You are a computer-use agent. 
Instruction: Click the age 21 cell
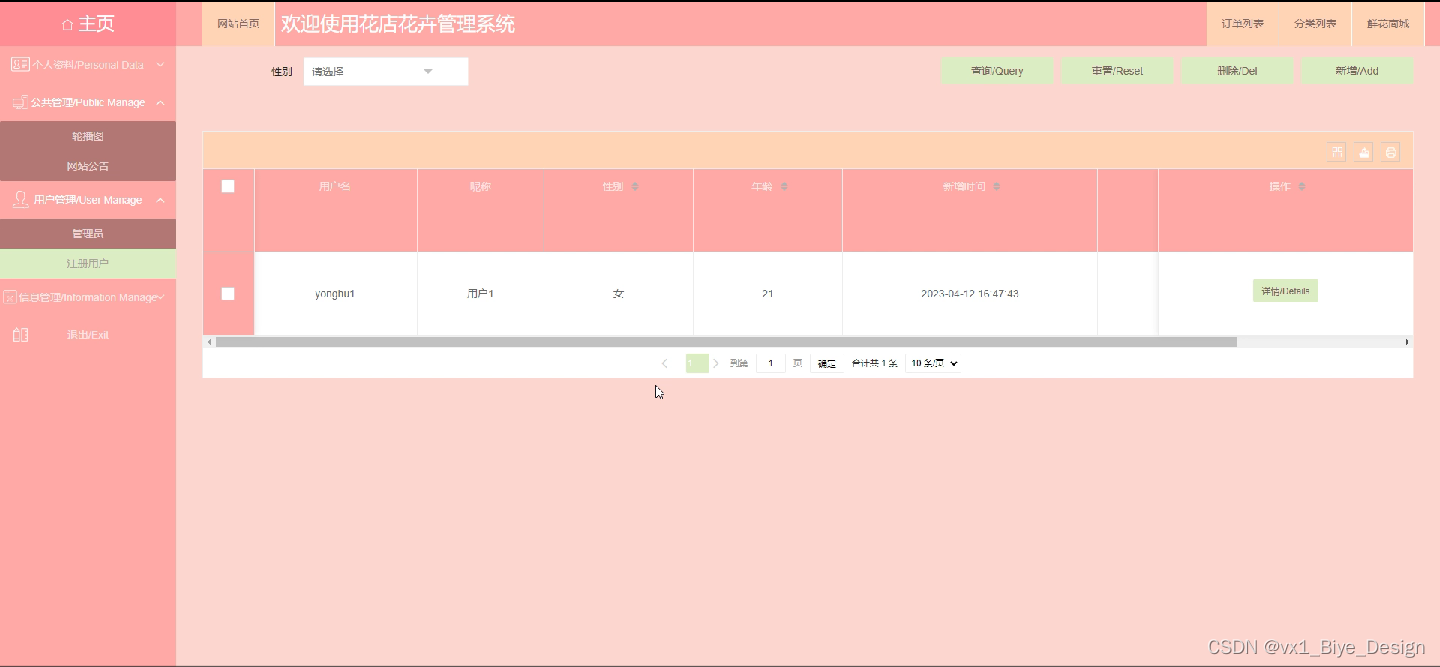(767, 294)
